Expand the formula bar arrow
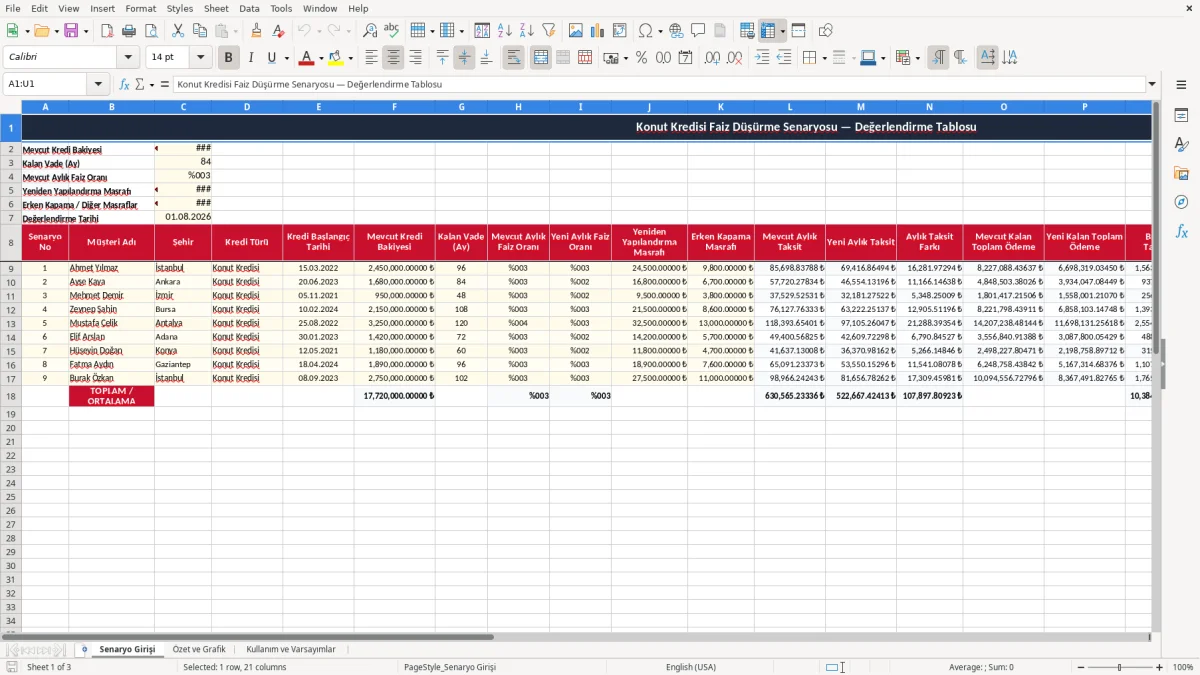The width and height of the screenshot is (1200, 675). [1153, 84]
